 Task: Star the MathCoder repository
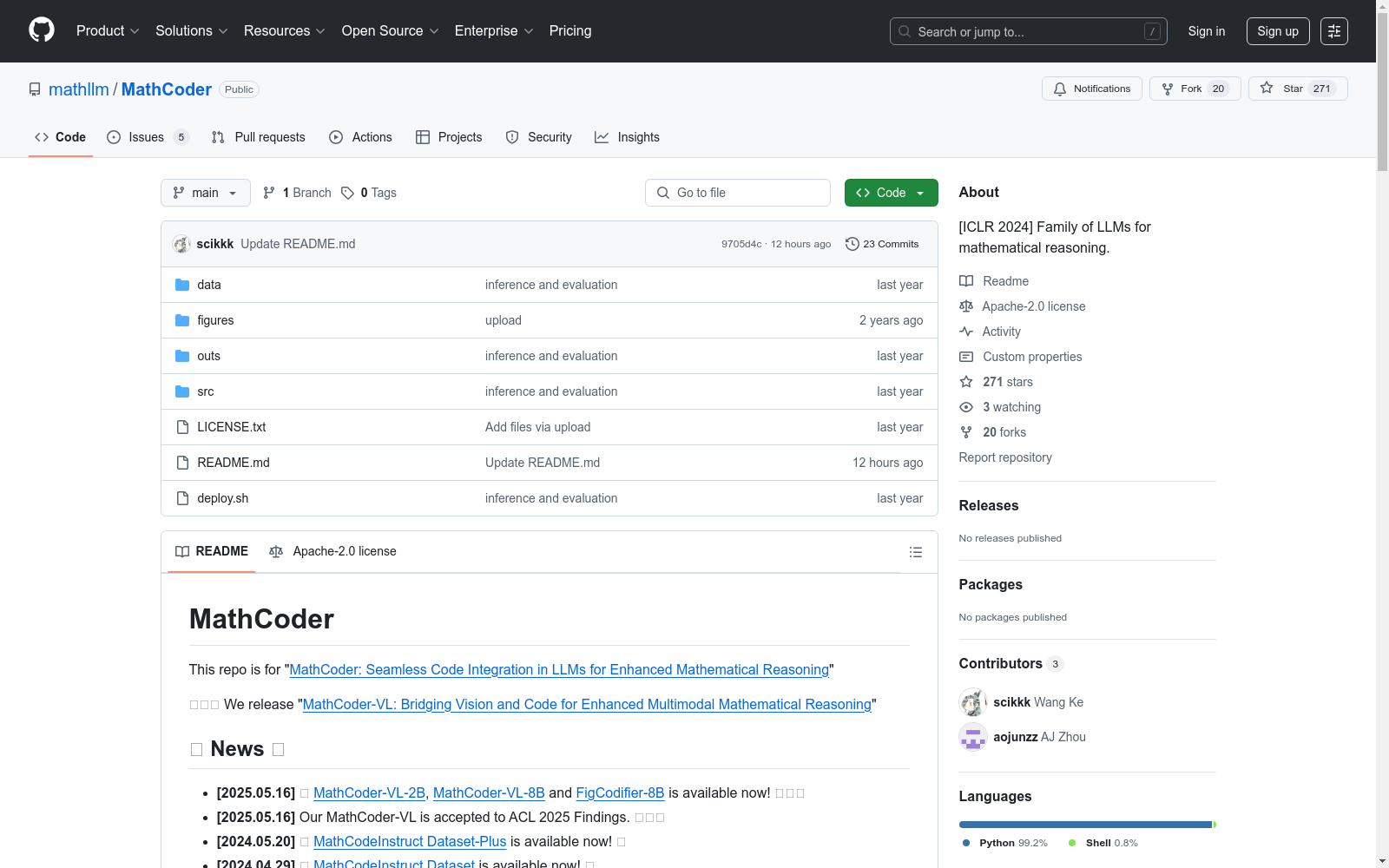click(x=1298, y=89)
